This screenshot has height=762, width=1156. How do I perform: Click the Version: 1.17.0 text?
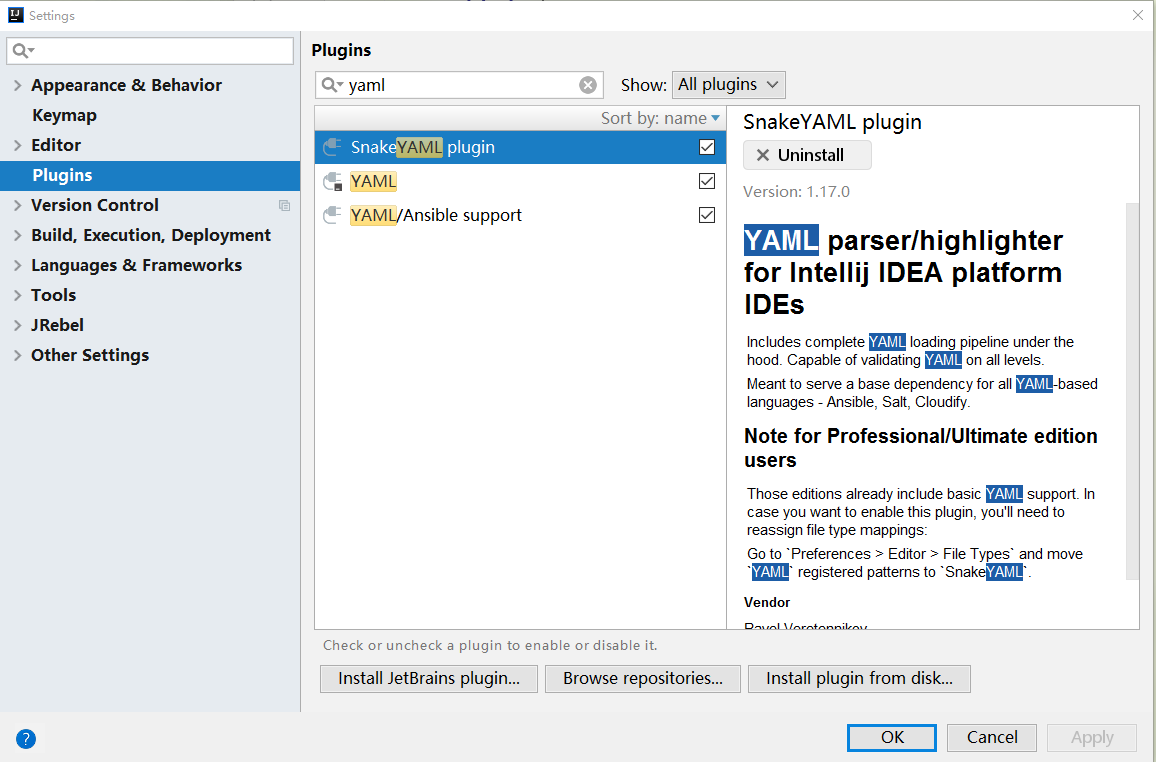coord(796,192)
